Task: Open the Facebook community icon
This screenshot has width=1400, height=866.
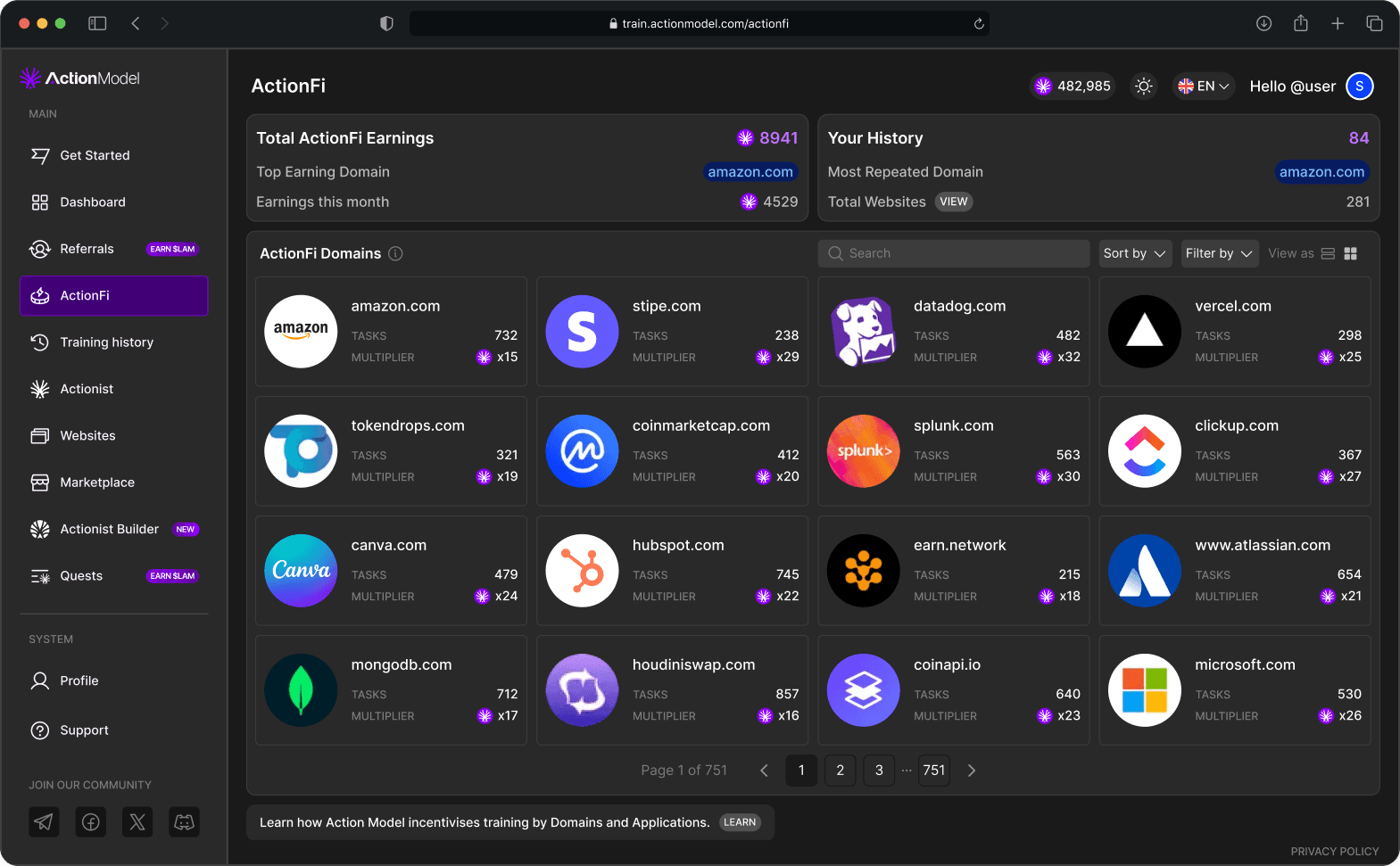Action: pos(90,821)
